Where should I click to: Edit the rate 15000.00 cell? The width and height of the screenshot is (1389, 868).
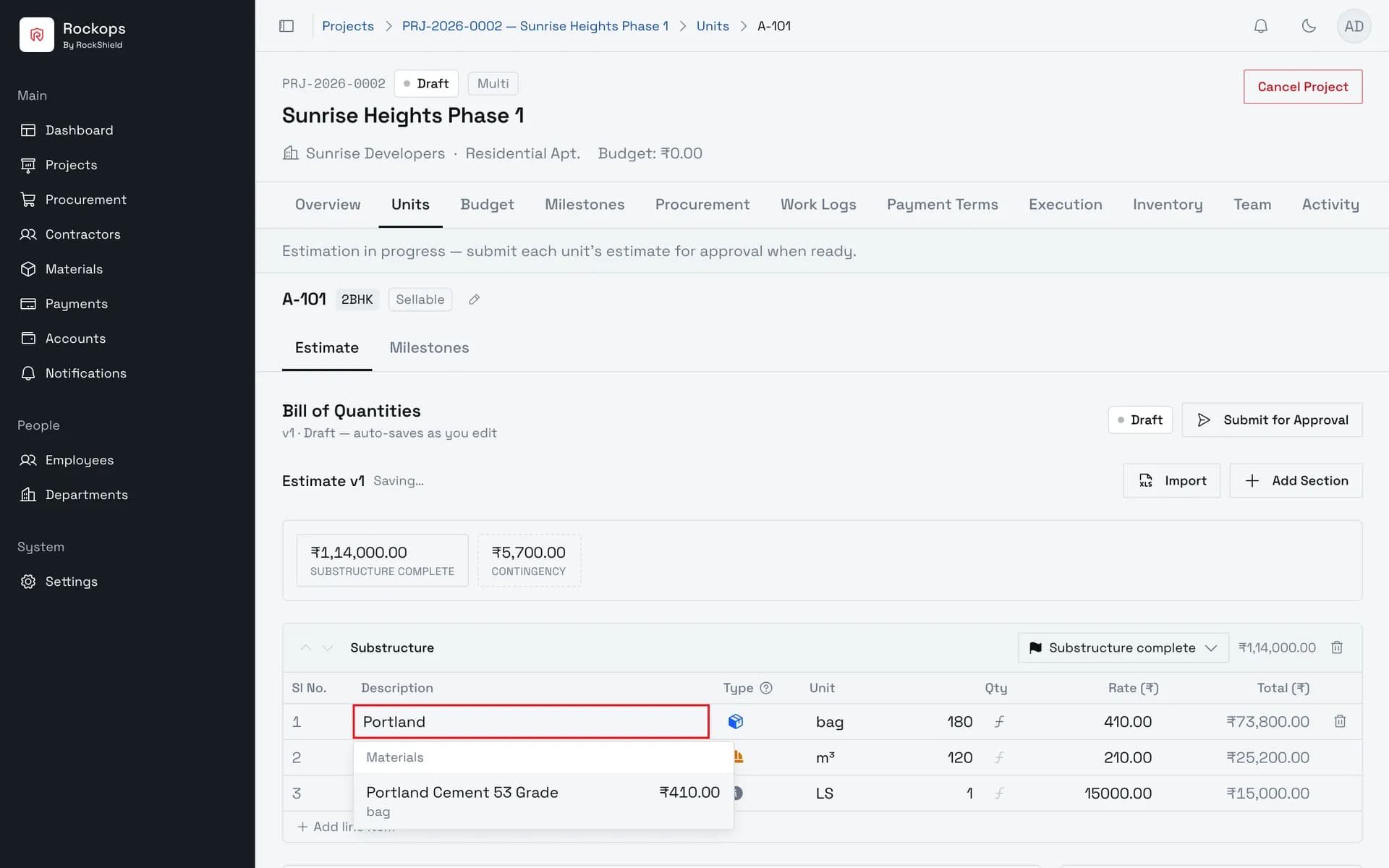tap(1118, 793)
